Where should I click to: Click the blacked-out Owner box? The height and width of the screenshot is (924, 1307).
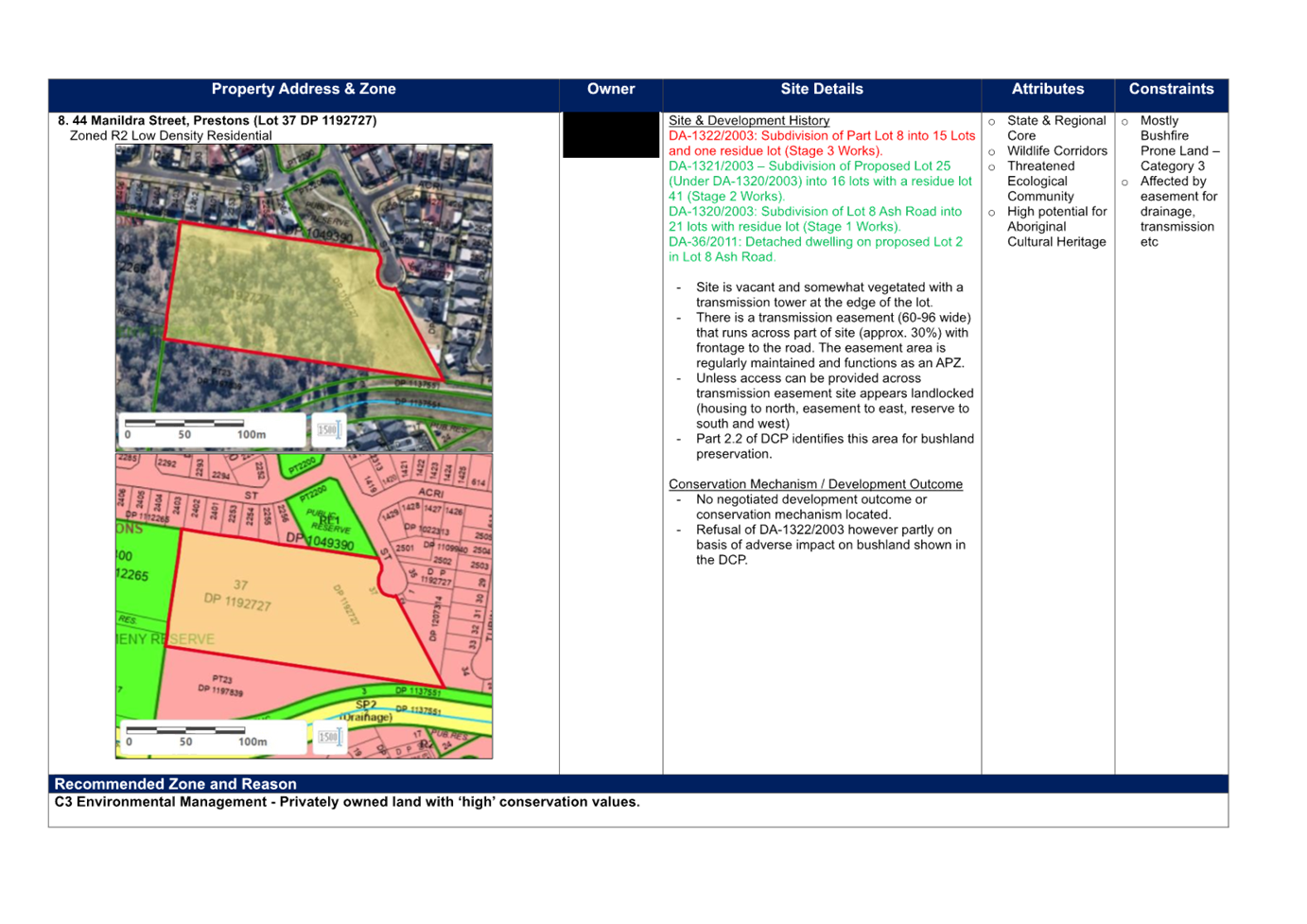[x=611, y=134]
